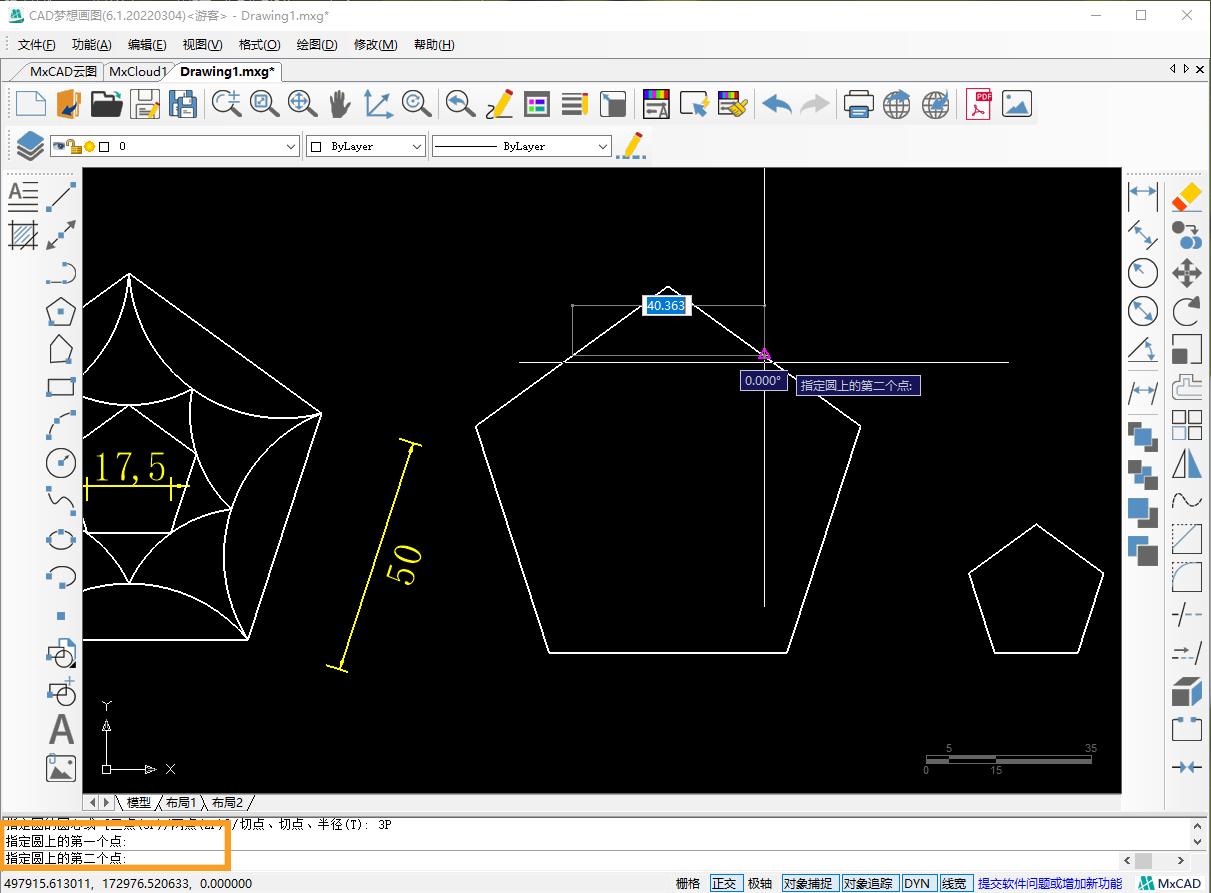
Task: Switch to the MxCloud1 tab
Action: pyautogui.click(x=137, y=71)
